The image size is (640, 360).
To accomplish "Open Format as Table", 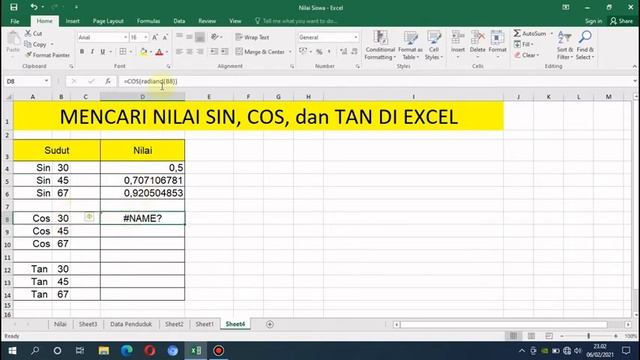I will pyautogui.click(x=410, y=45).
